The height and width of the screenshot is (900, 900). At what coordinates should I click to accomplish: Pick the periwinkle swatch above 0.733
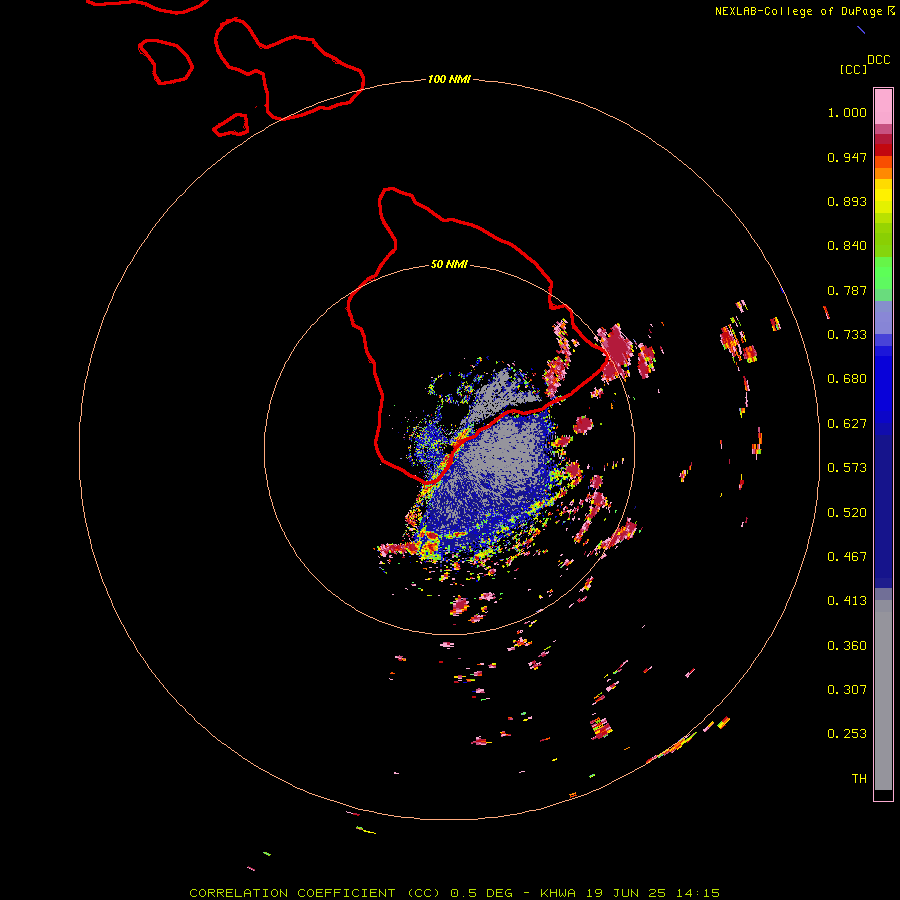pos(883,317)
